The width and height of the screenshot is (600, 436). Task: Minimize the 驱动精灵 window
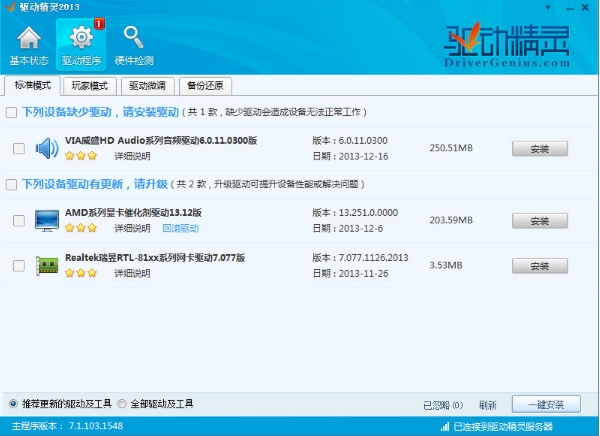point(570,8)
